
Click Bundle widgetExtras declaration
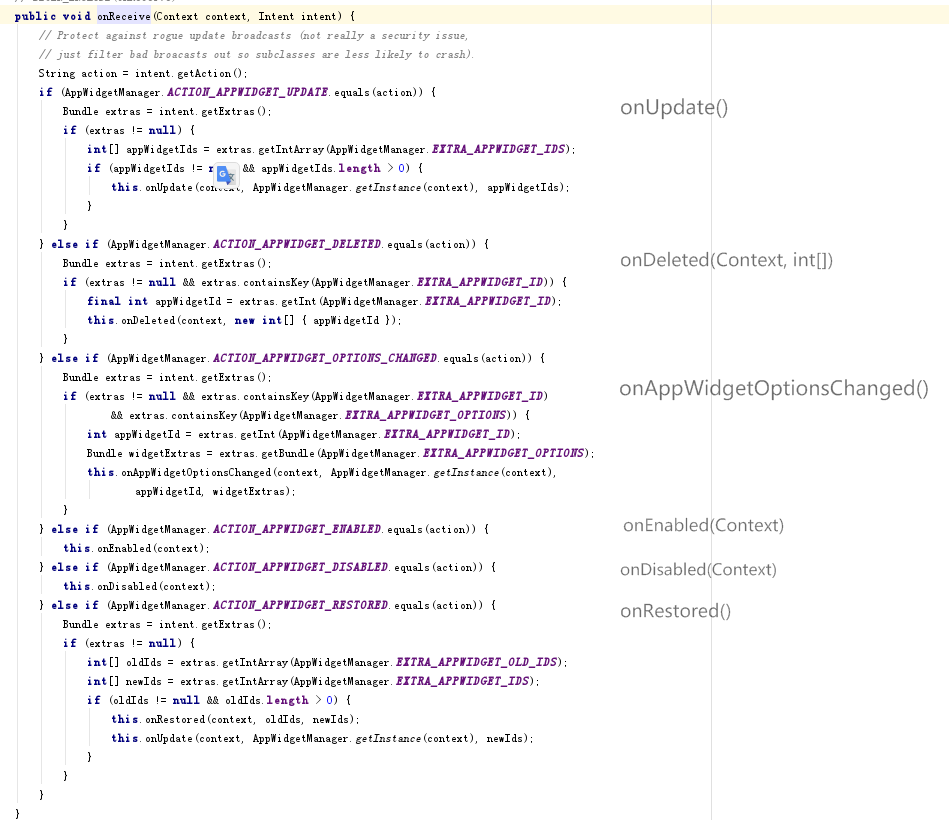[x=341, y=453]
